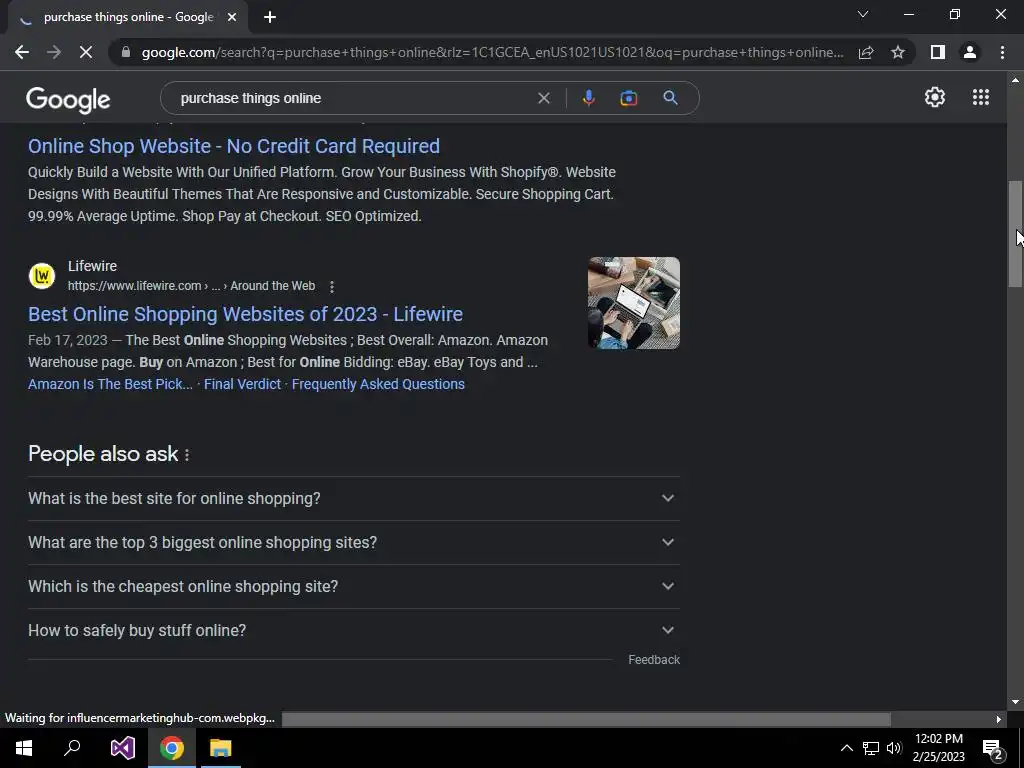1024x768 pixels.
Task: Open Windows notification center
Action: [992, 748]
